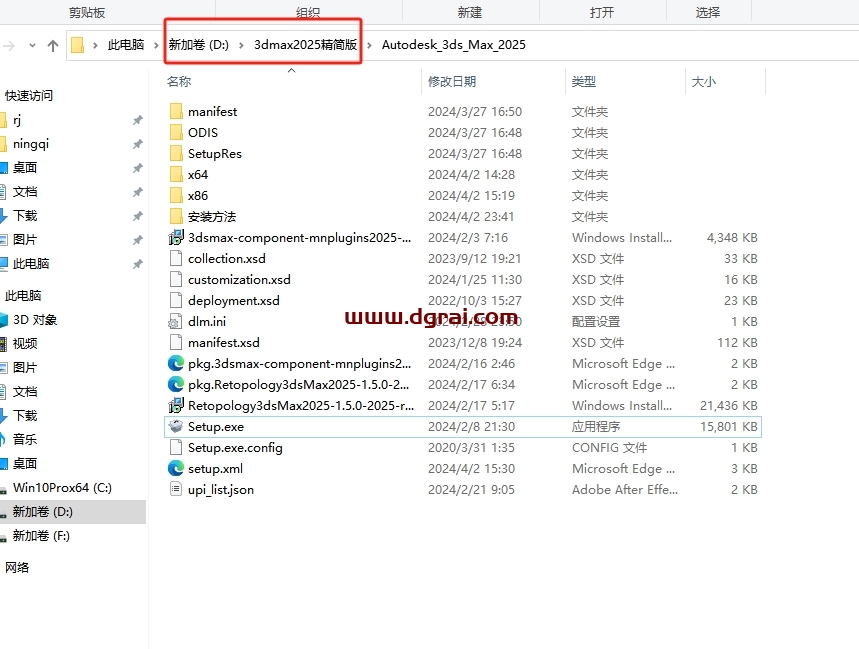Viewport: 859px width, 649px height.
Task: Click the x64 folder icon
Action: pyautogui.click(x=176, y=175)
